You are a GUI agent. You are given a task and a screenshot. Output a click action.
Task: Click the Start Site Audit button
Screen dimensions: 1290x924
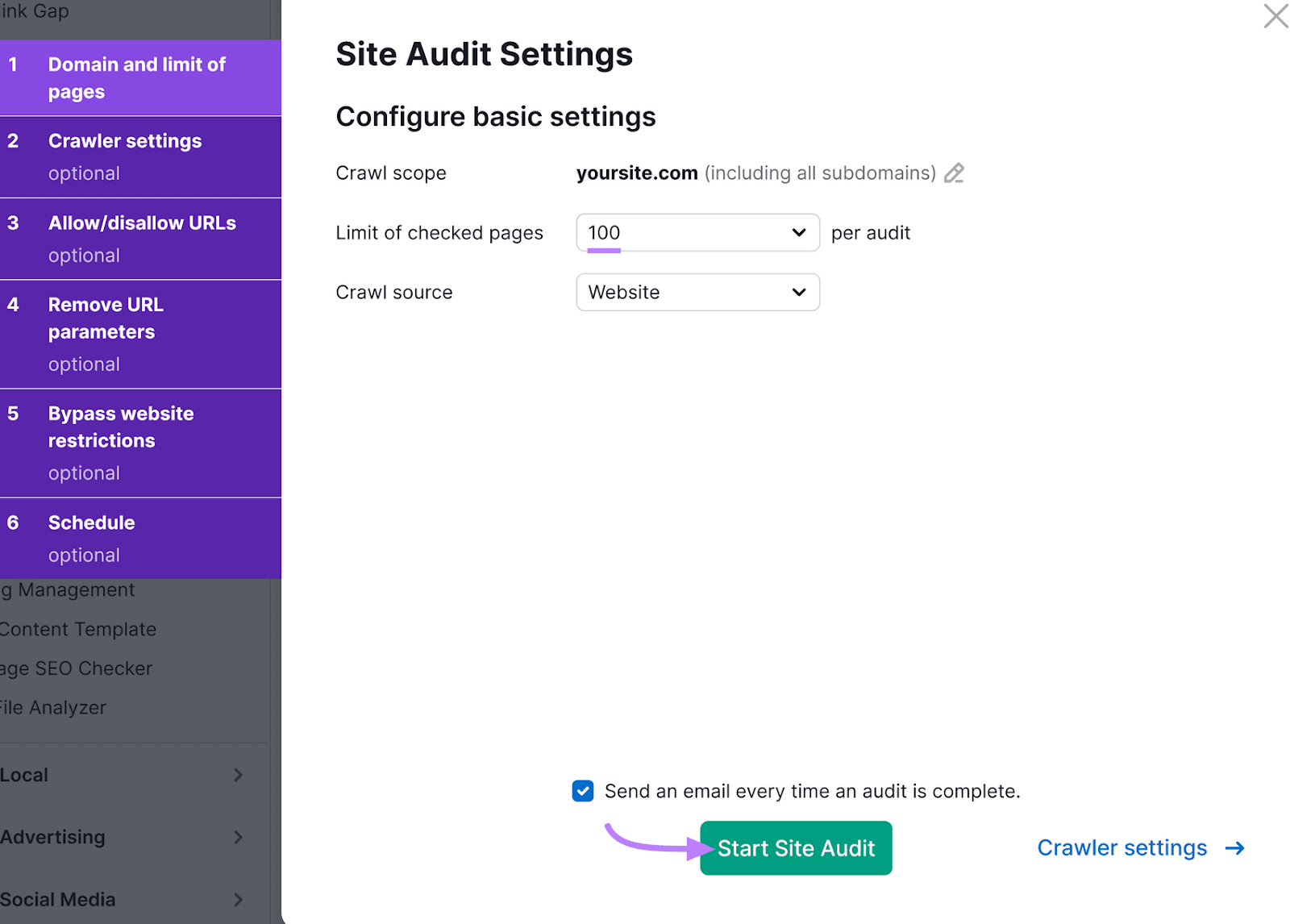pyautogui.click(x=796, y=847)
